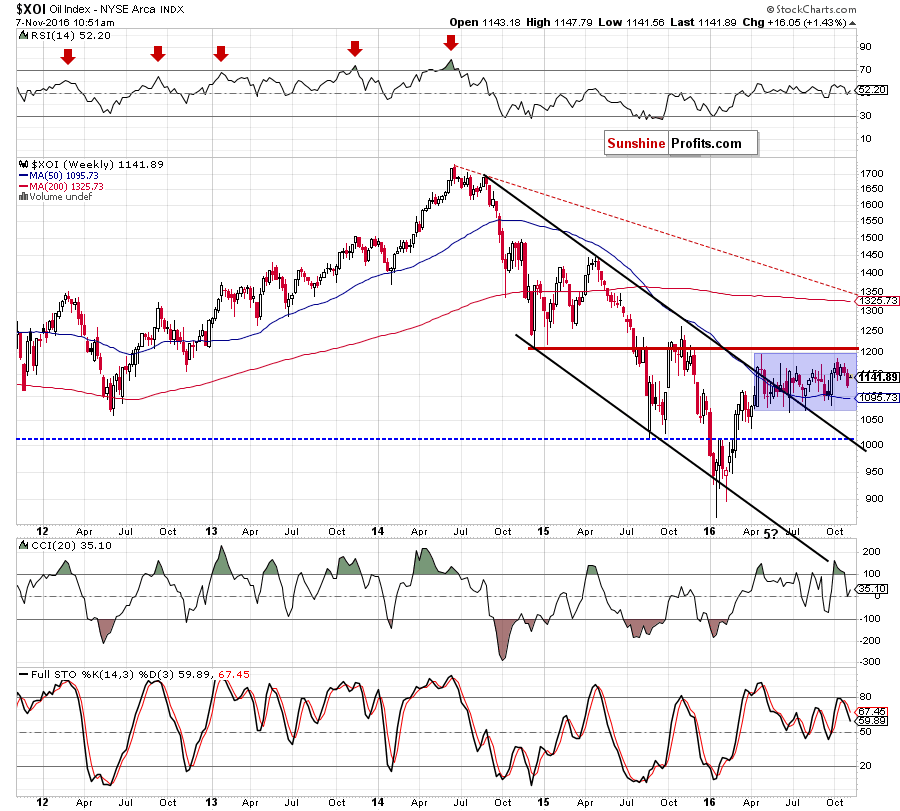Screen dimensions: 900x811
Task: Click the 35.10 CCI value tag
Action: point(872,589)
